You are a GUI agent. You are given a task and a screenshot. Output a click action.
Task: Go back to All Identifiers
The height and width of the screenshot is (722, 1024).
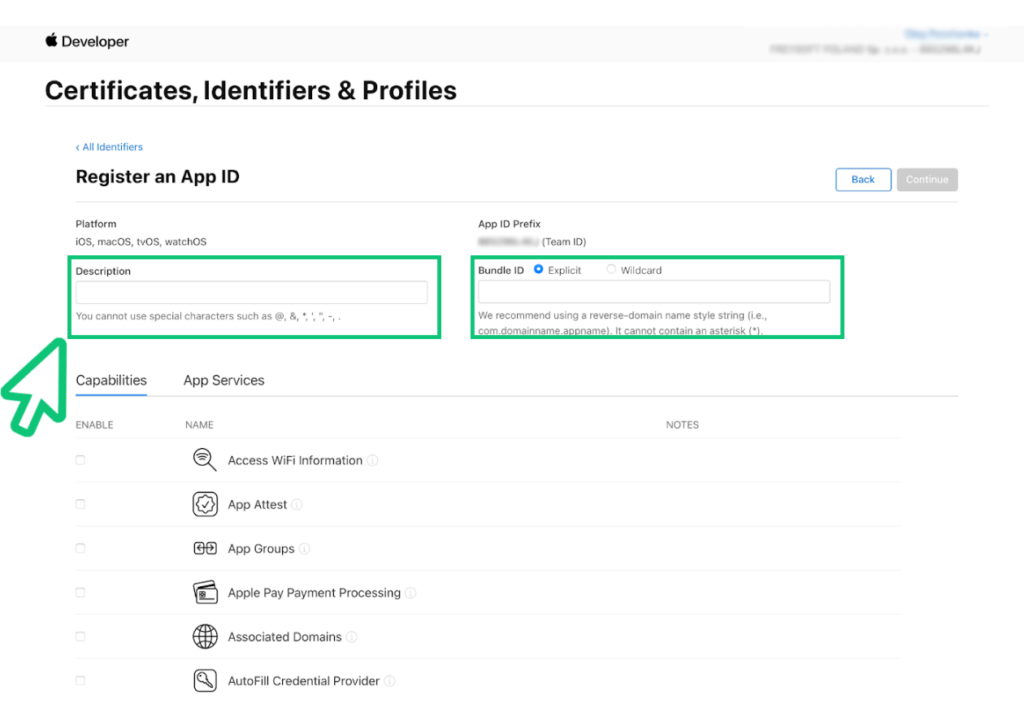click(109, 147)
